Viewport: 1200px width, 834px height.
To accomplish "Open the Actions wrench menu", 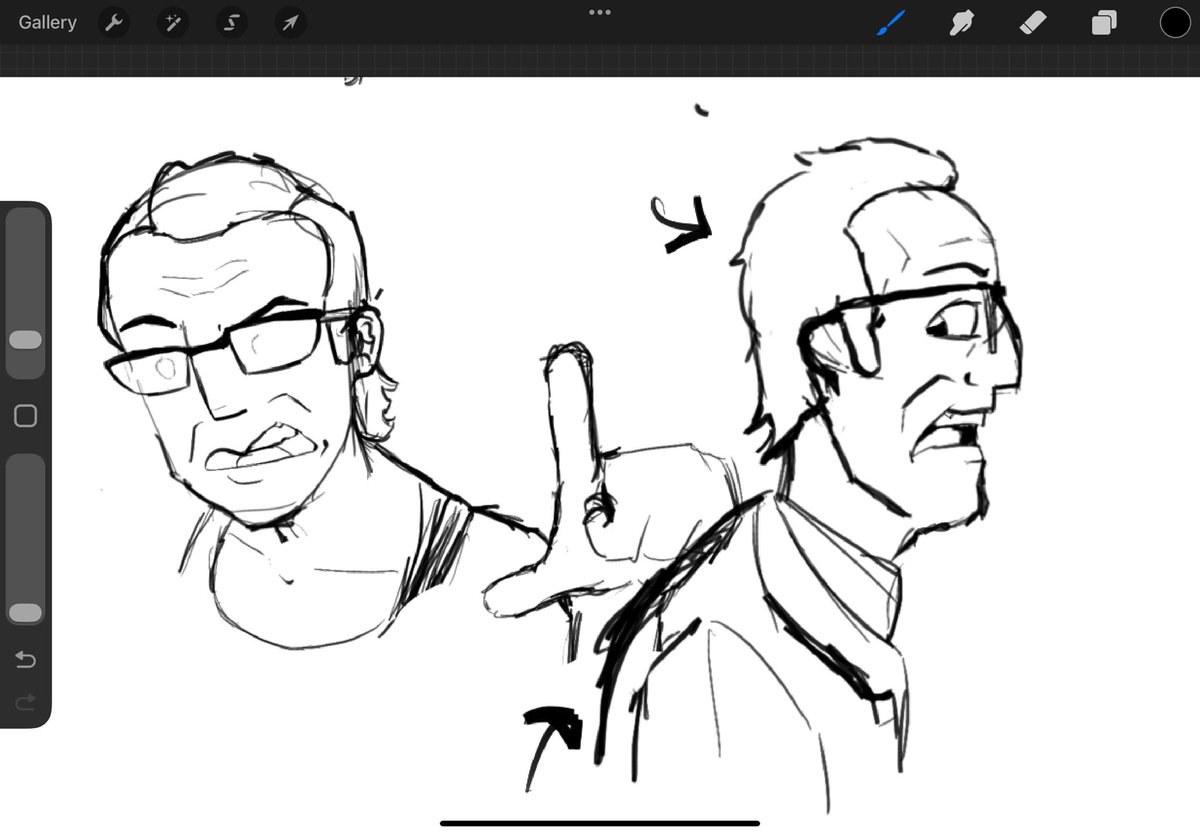I will click(x=115, y=22).
